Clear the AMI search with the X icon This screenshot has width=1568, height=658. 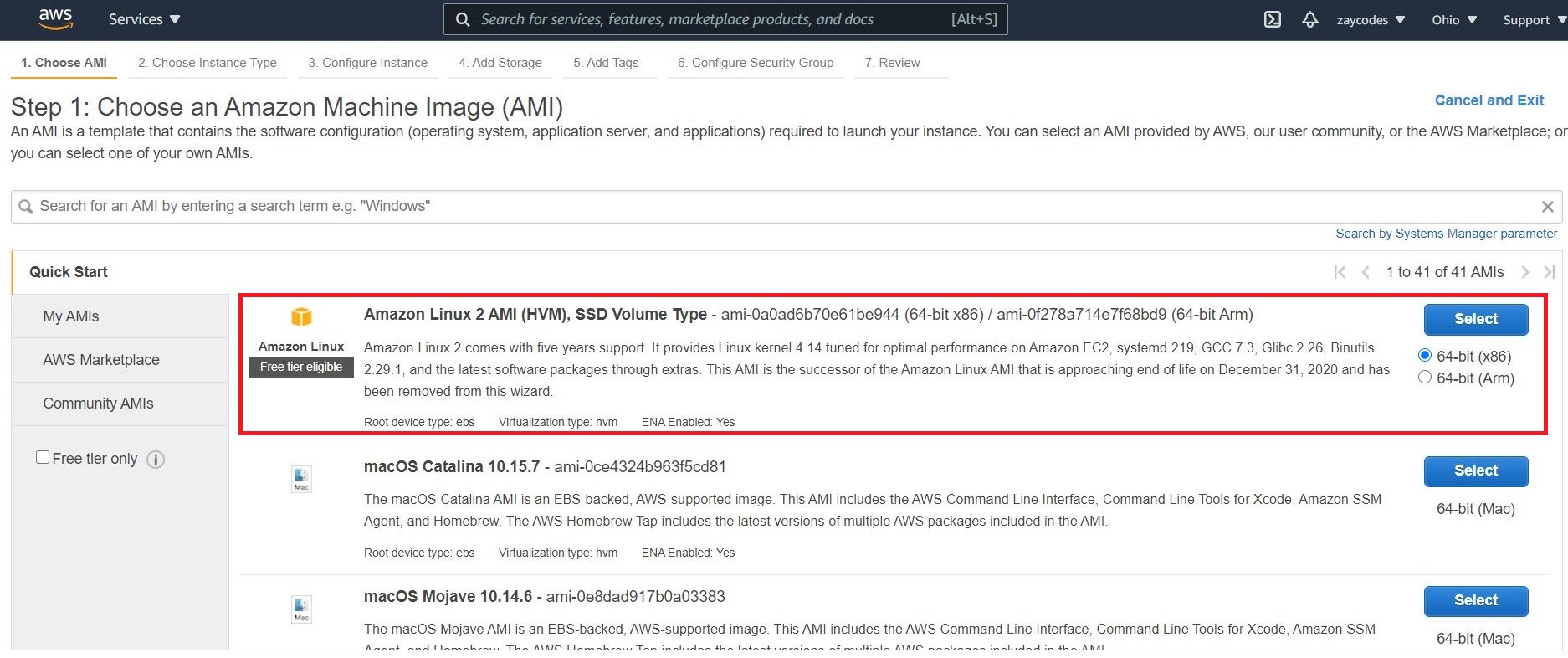click(x=1547, y=207)
